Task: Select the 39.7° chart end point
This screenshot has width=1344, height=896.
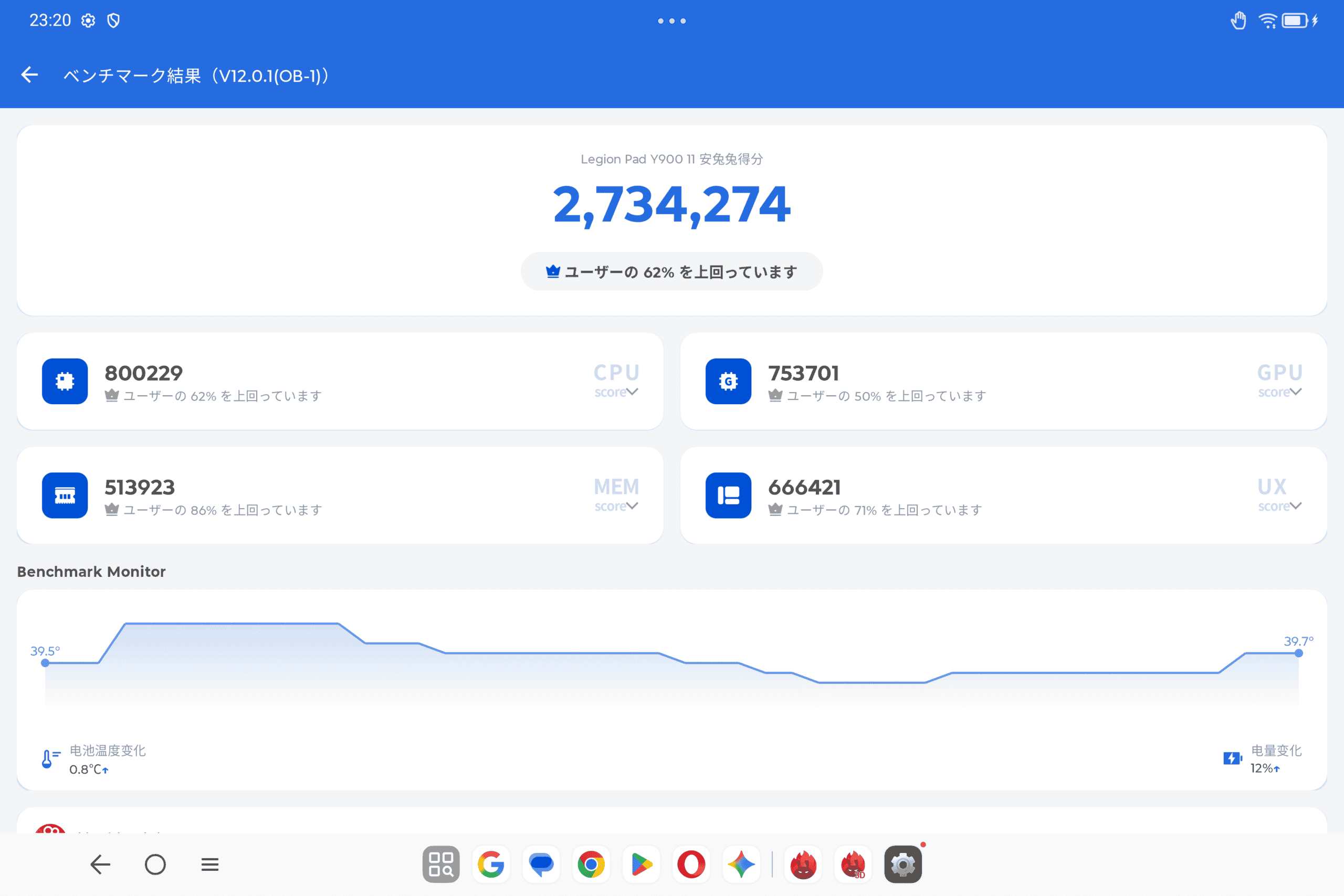Action: pyautogui.click(x=1299, y=653)
